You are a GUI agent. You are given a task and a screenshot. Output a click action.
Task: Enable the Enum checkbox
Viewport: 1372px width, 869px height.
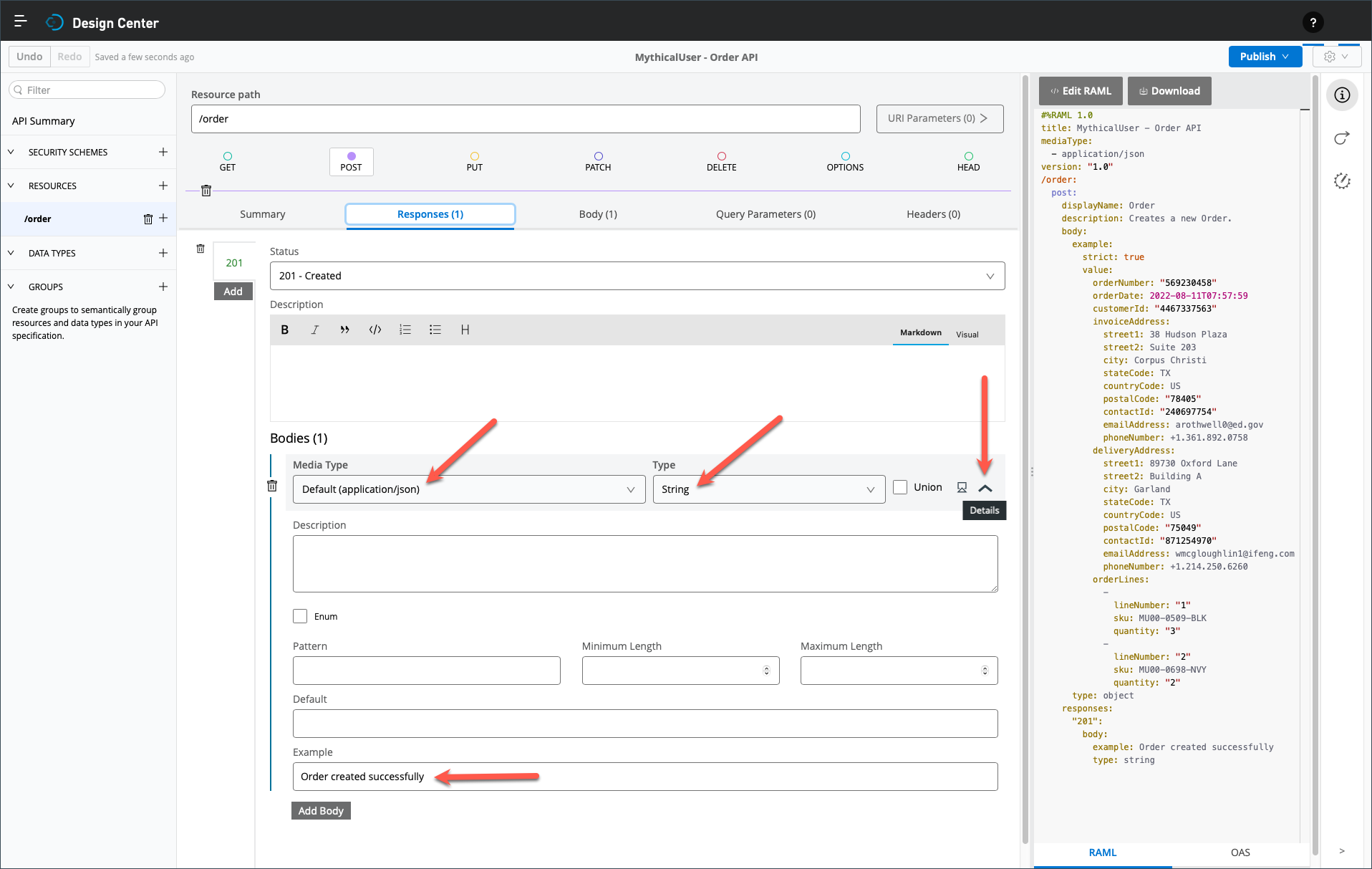(x=300, y=616)
